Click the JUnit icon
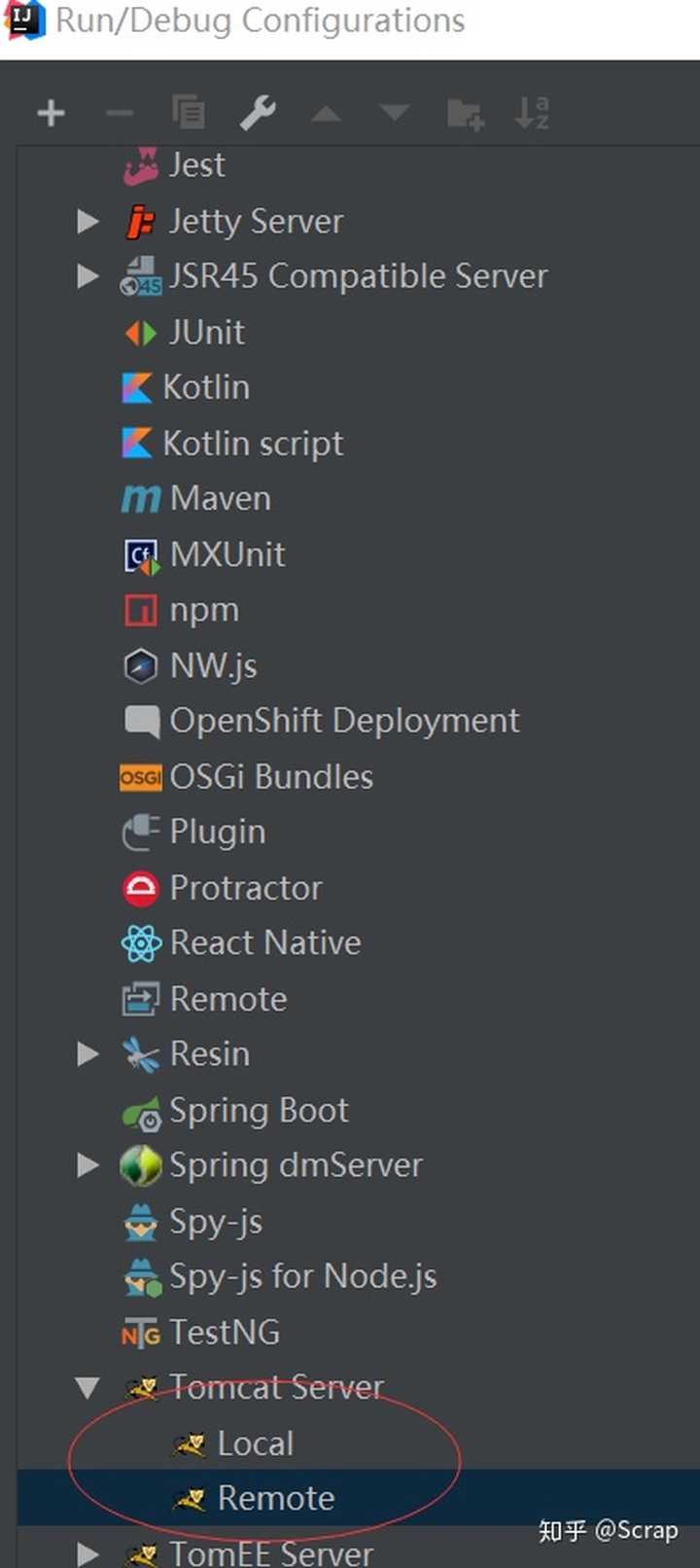Image resolution: width=700 pixels, height=1568 pixels. point(141,333)
